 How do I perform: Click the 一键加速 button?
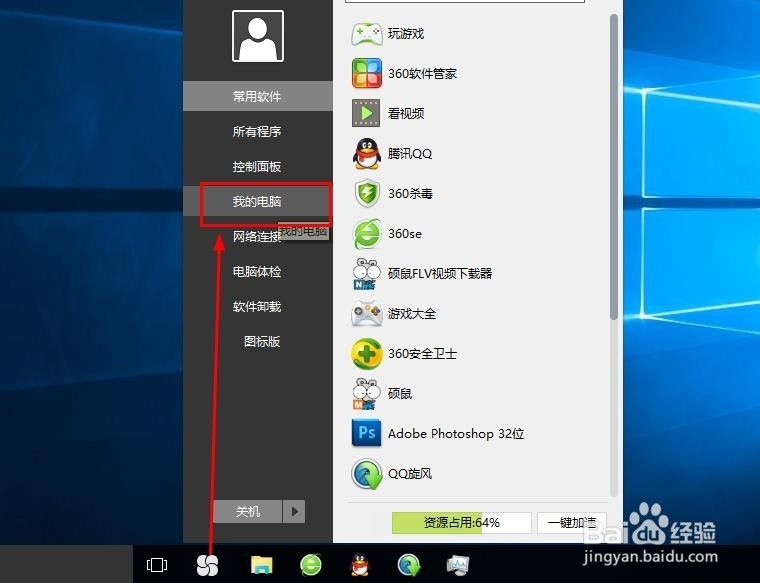tap(572, 523)
